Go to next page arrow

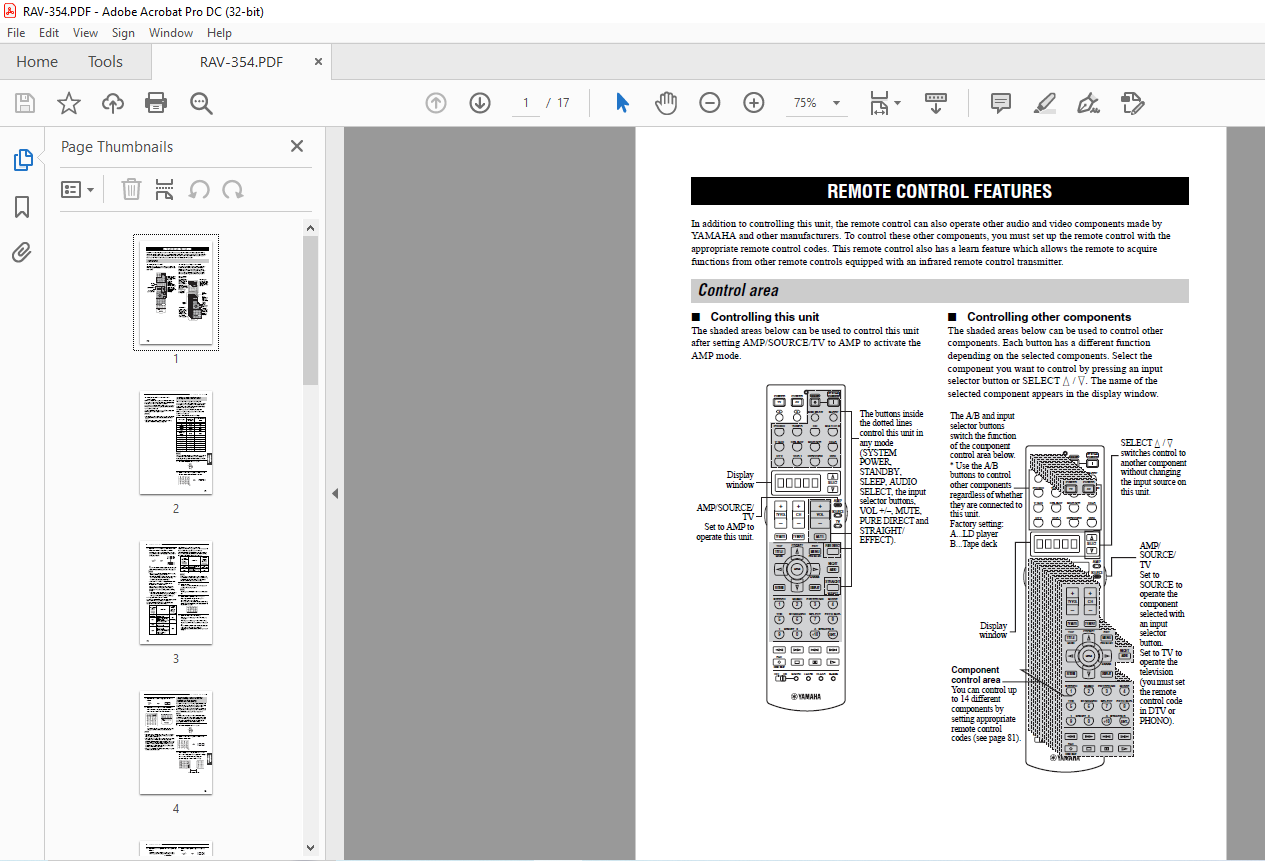(x=480, y=103)
